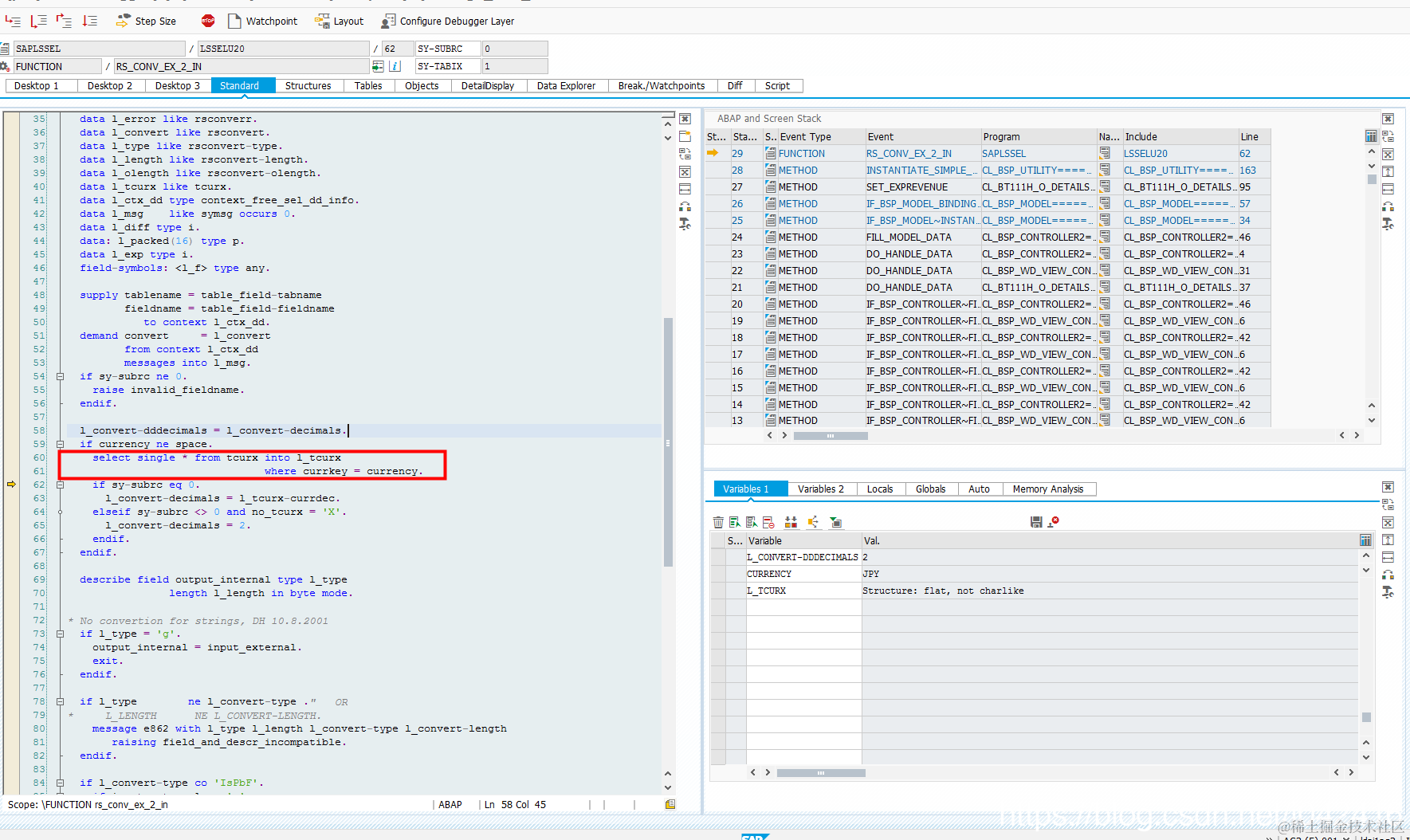Open the Script tab
Image resolution: width=1410 pixels, height=840 pixels.
[777, 85]
